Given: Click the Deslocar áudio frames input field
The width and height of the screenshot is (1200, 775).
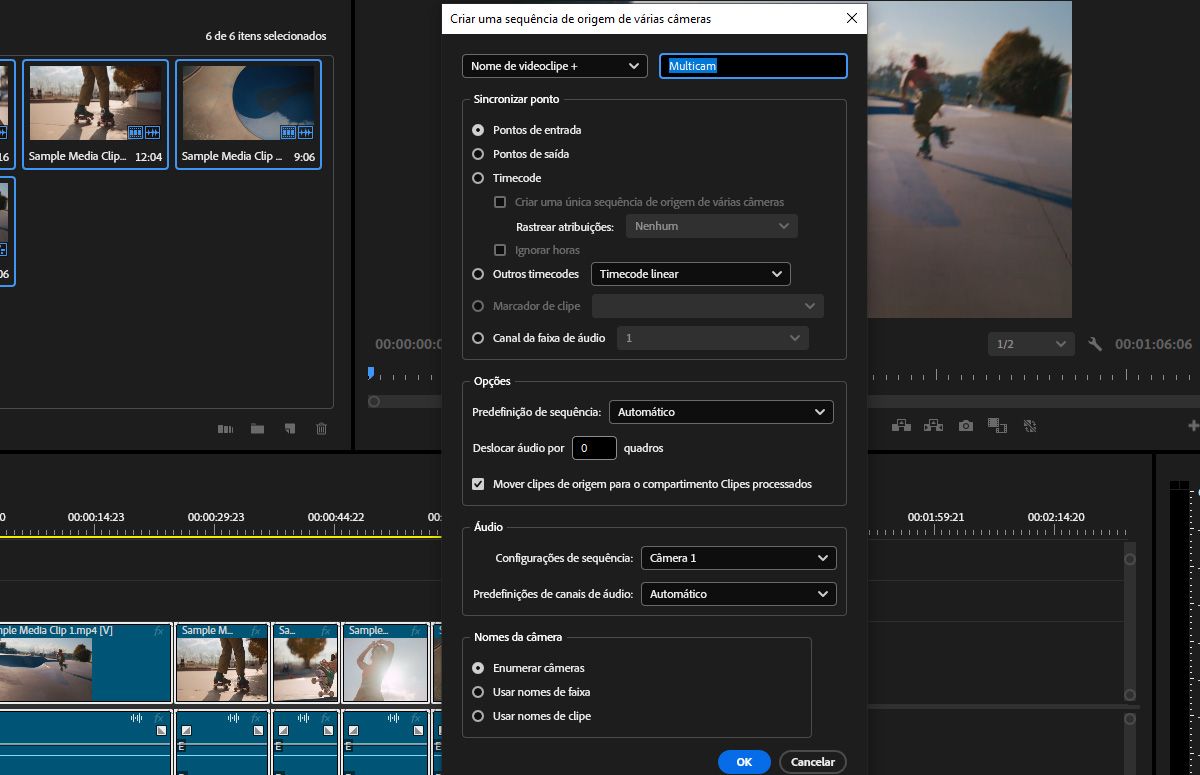Looking at the screenshot, I should click(x=594, y=448).
